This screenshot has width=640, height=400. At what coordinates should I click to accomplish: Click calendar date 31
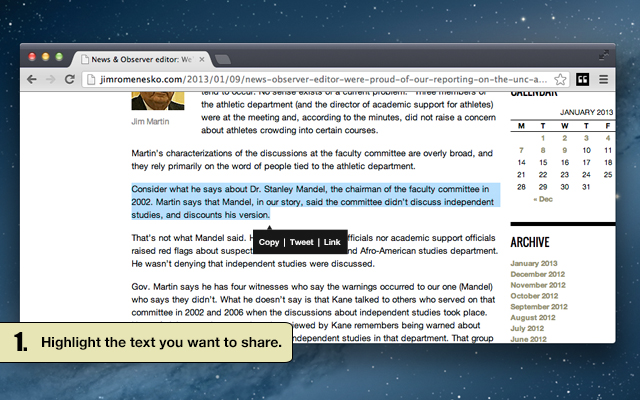point(586,187)
